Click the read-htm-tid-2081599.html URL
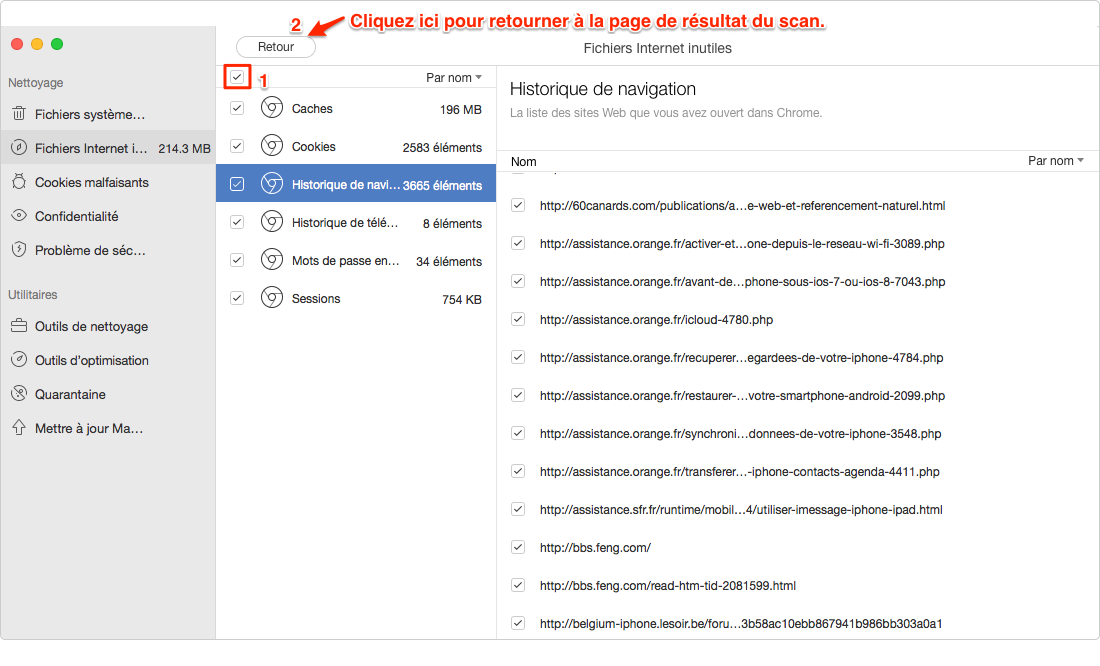 tap(667, 585)
